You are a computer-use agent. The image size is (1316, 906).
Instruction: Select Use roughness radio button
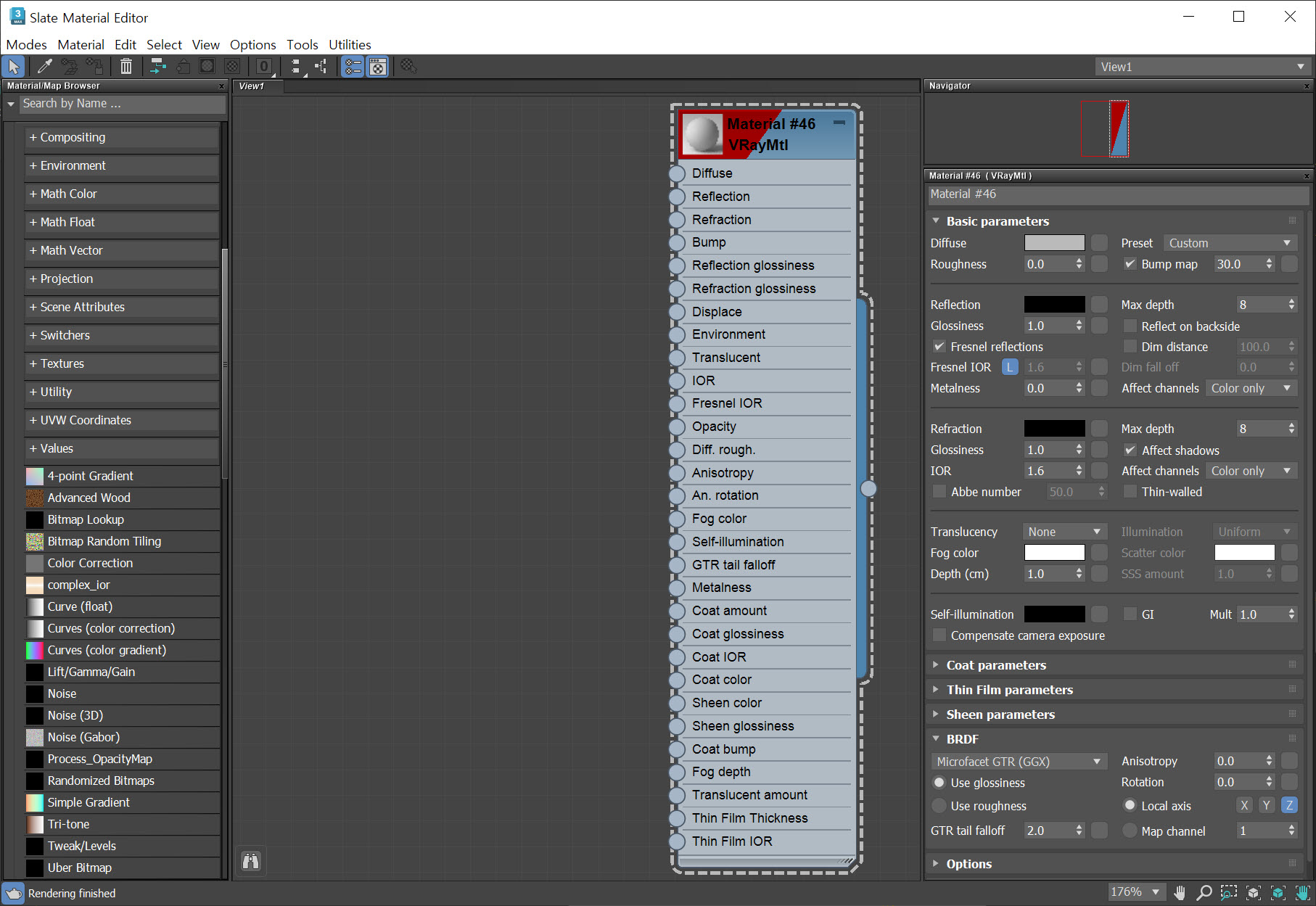point(939,806)
